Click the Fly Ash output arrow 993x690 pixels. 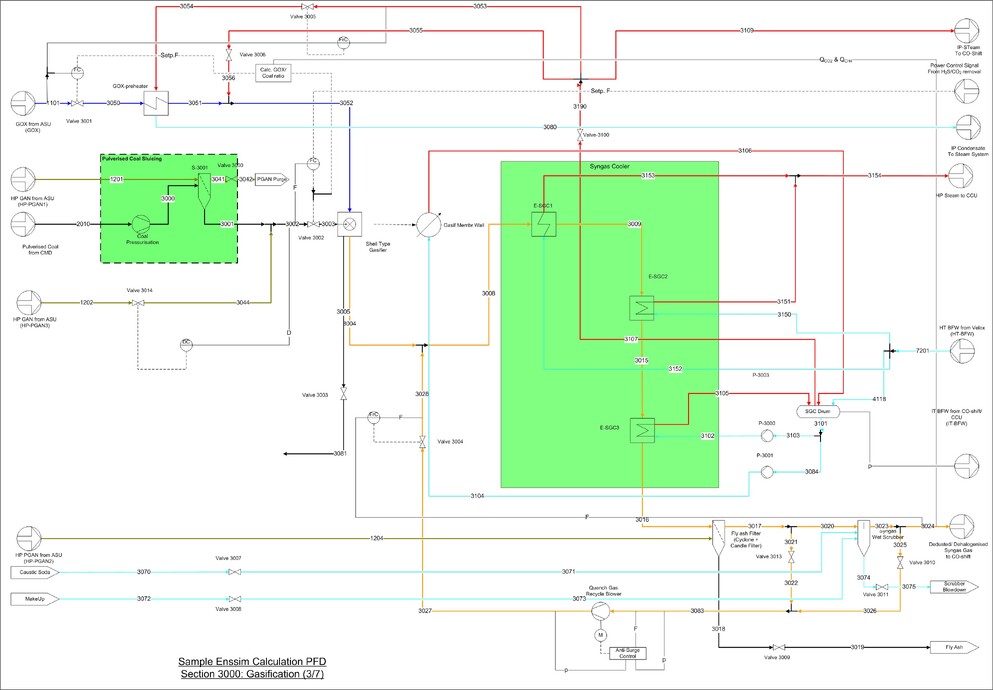click(954, 648)
